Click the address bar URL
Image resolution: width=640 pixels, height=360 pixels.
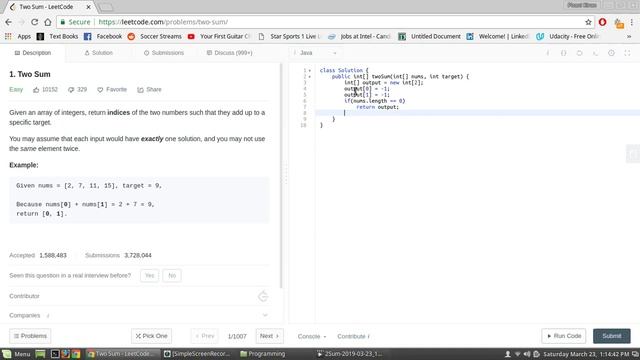(x=163, y=22)
